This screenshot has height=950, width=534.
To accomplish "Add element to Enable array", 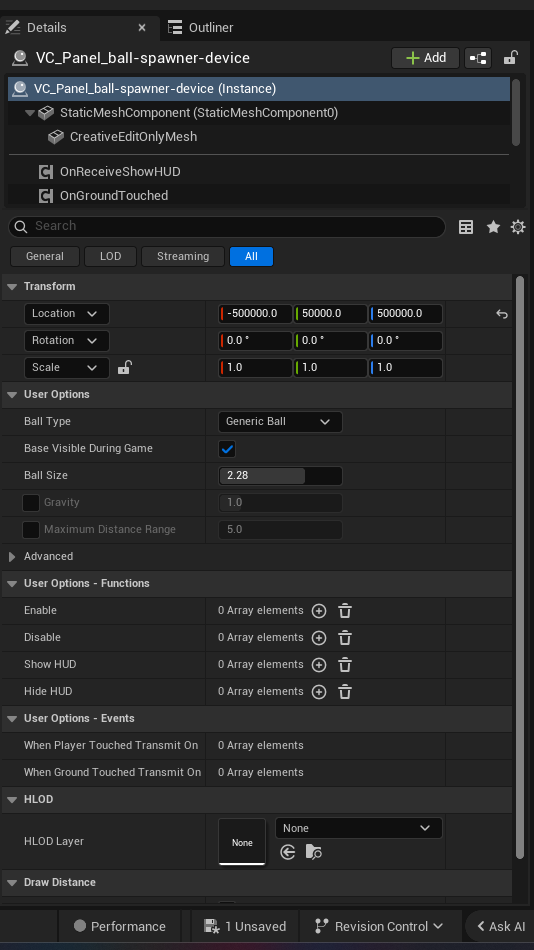I will 319,611.
